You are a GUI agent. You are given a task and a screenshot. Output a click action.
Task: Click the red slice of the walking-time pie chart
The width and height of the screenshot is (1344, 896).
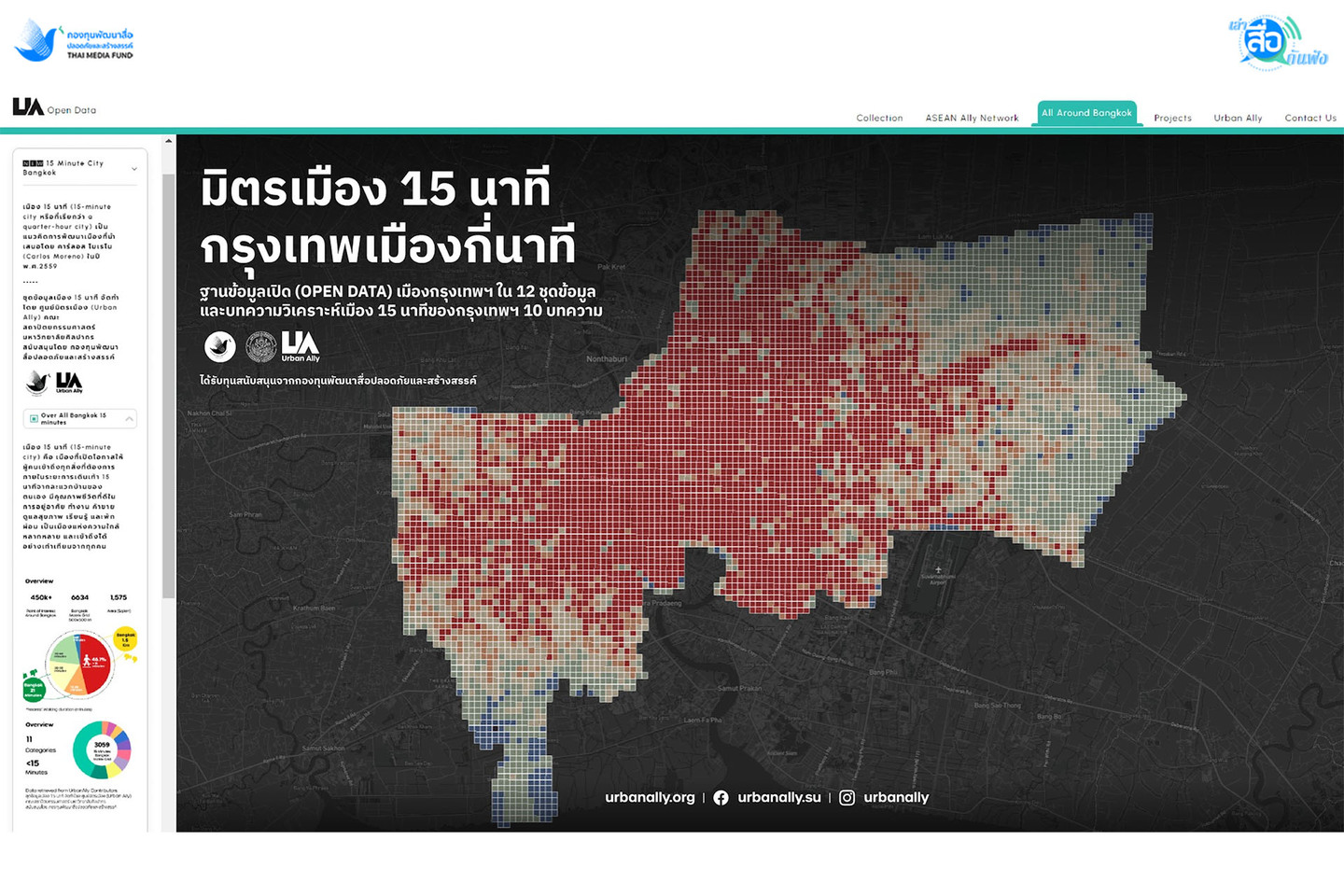coord(97,665)
